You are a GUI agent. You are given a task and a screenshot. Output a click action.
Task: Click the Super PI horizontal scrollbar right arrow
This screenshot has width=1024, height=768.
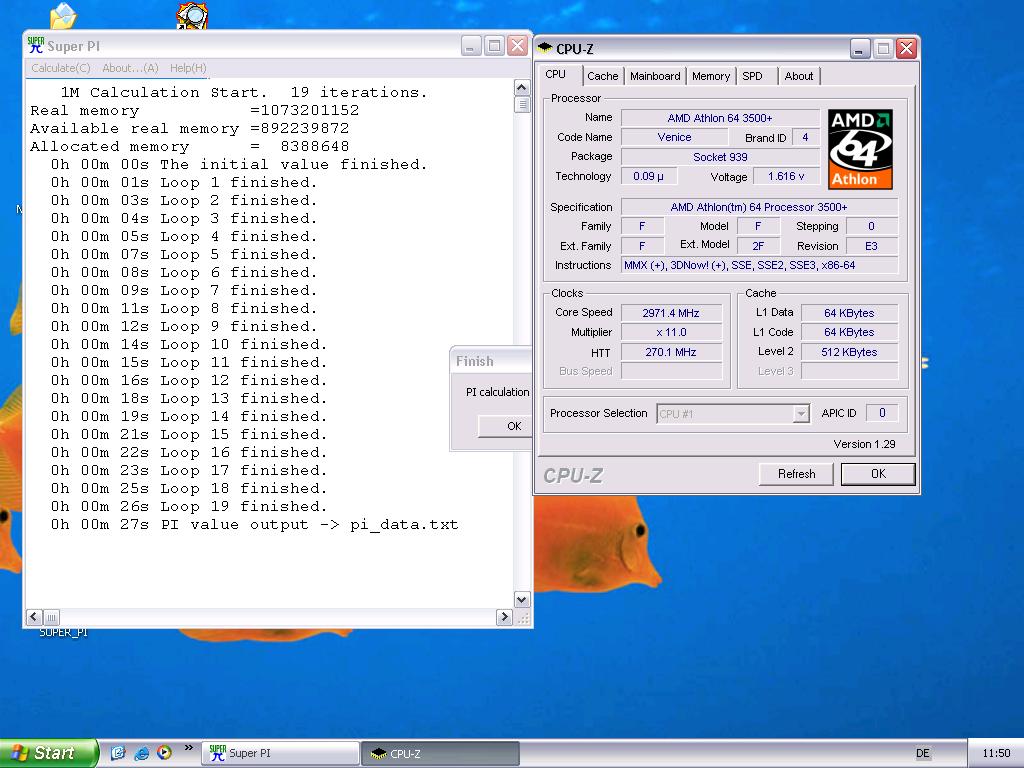(504, 616)
